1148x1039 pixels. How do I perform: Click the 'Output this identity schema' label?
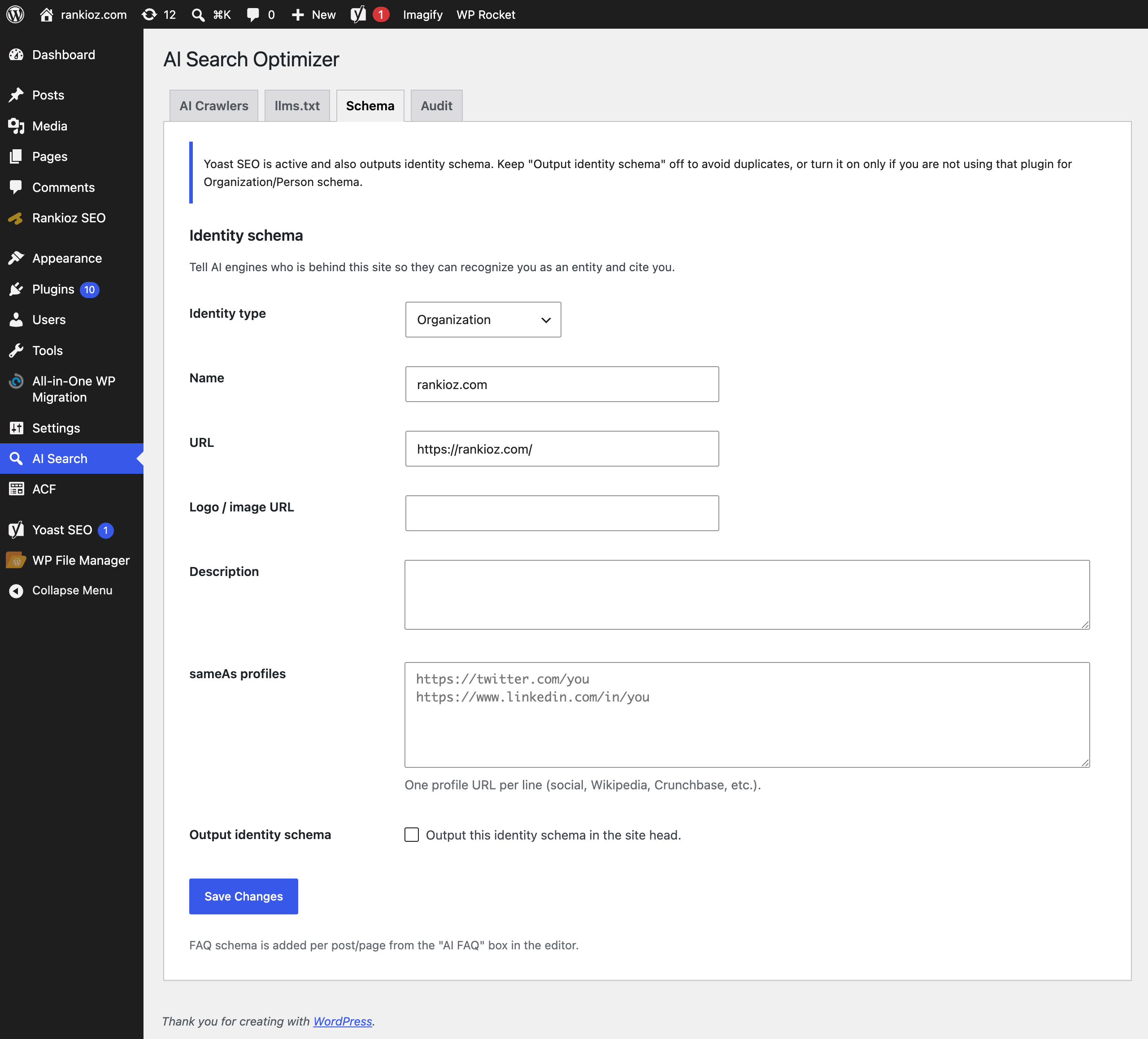tap(553, 835)
